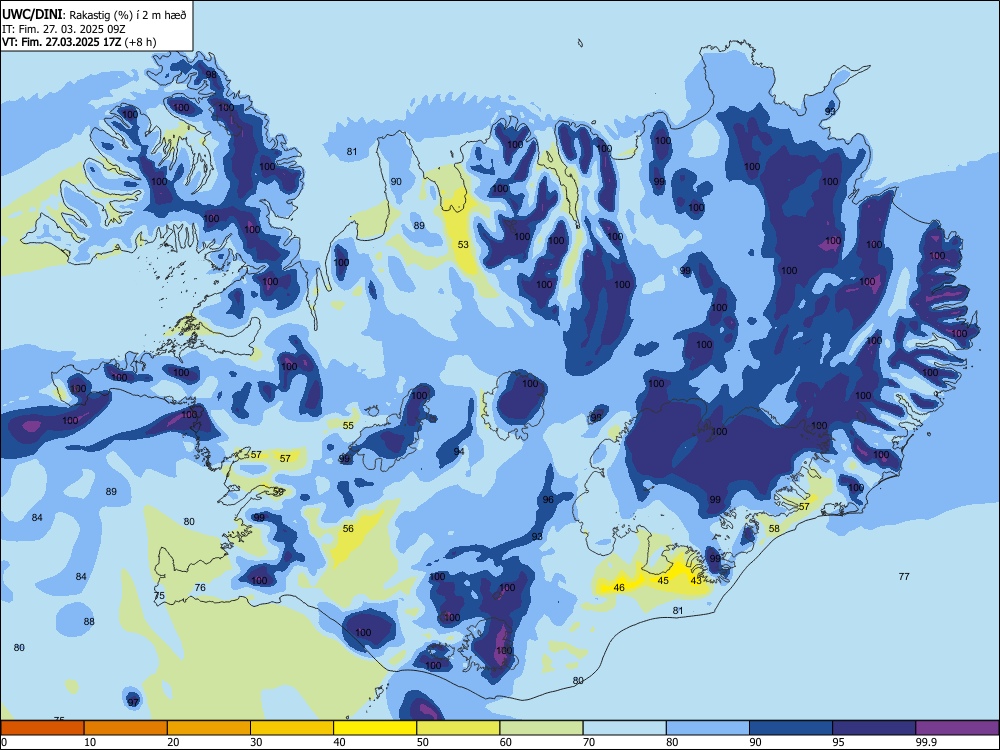Select the 30–40 golden legend swatch
This screenshot has width=1000, height=750.
point(292,728)
